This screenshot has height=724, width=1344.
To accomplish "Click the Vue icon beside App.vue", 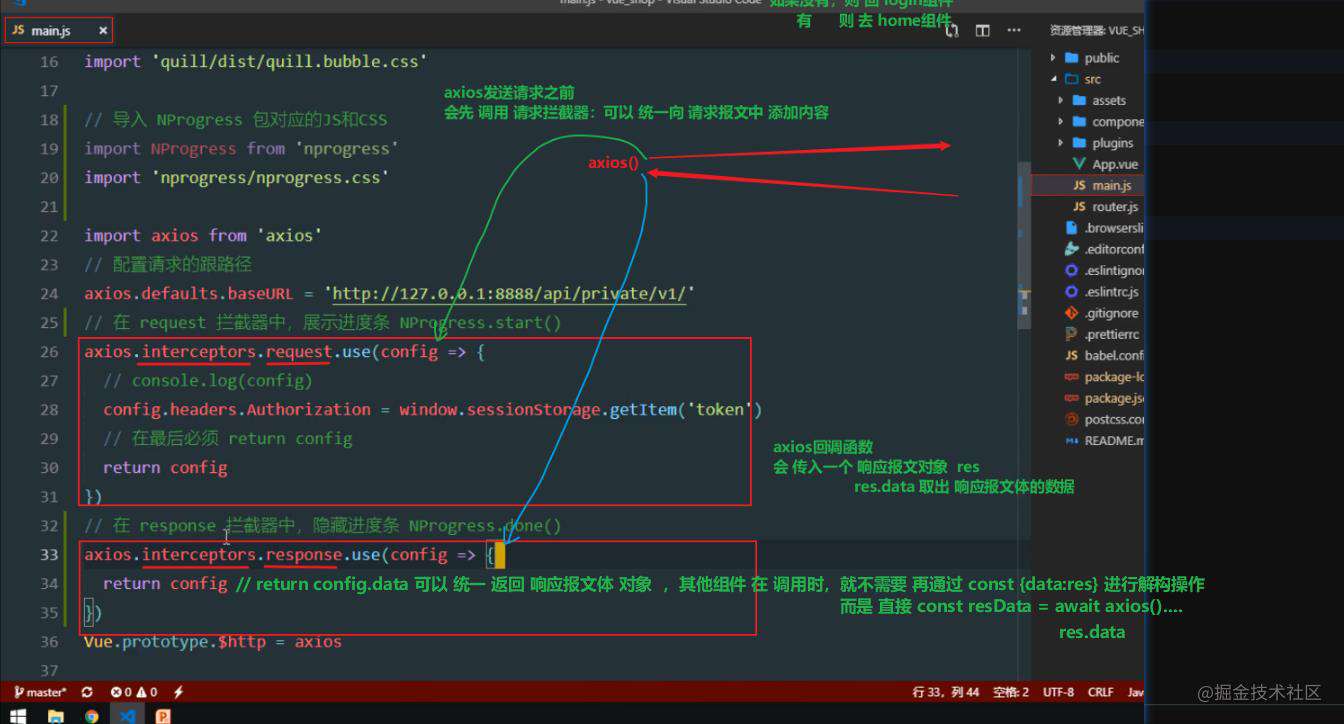I will point(1079,164).
